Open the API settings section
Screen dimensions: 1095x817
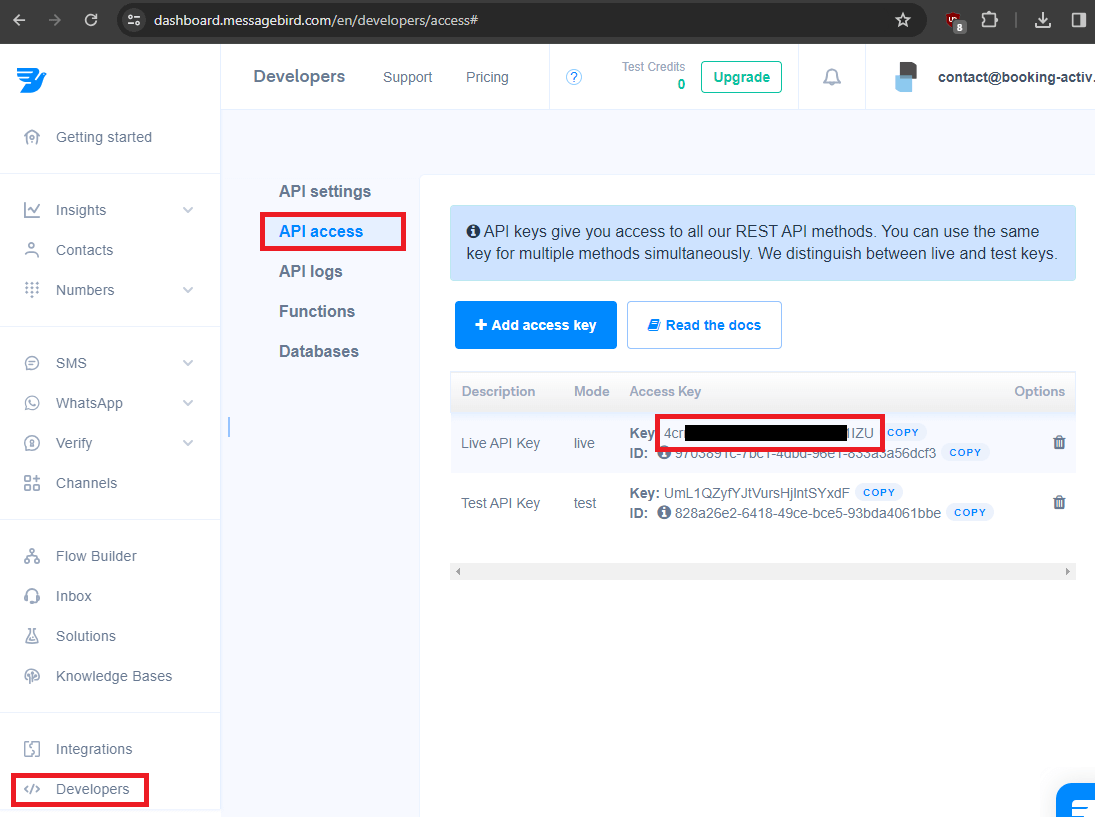tap(325, 191)
